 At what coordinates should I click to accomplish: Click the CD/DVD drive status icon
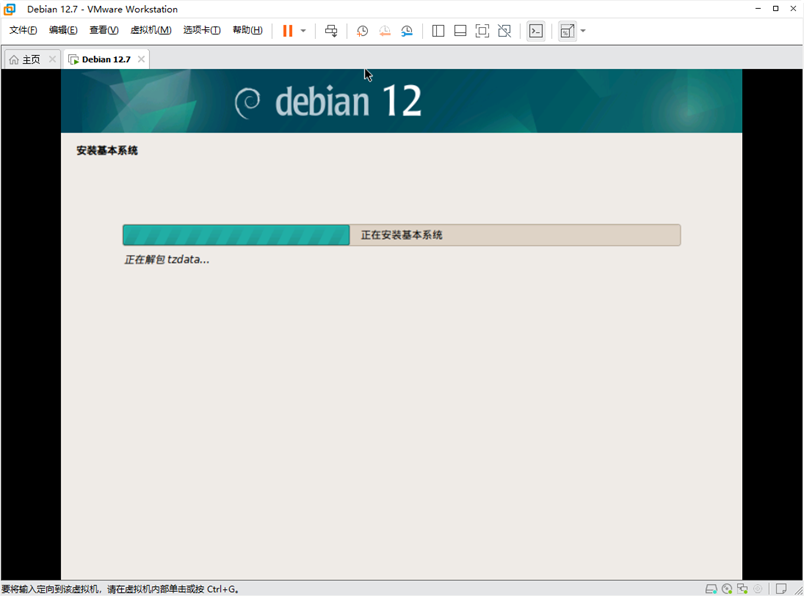coord(727,589)
